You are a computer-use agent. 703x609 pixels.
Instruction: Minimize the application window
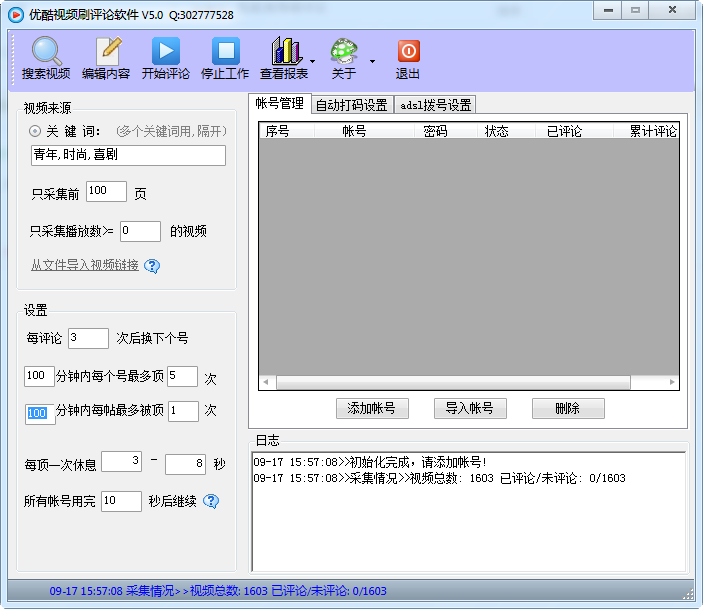click(x=608, y=10)
